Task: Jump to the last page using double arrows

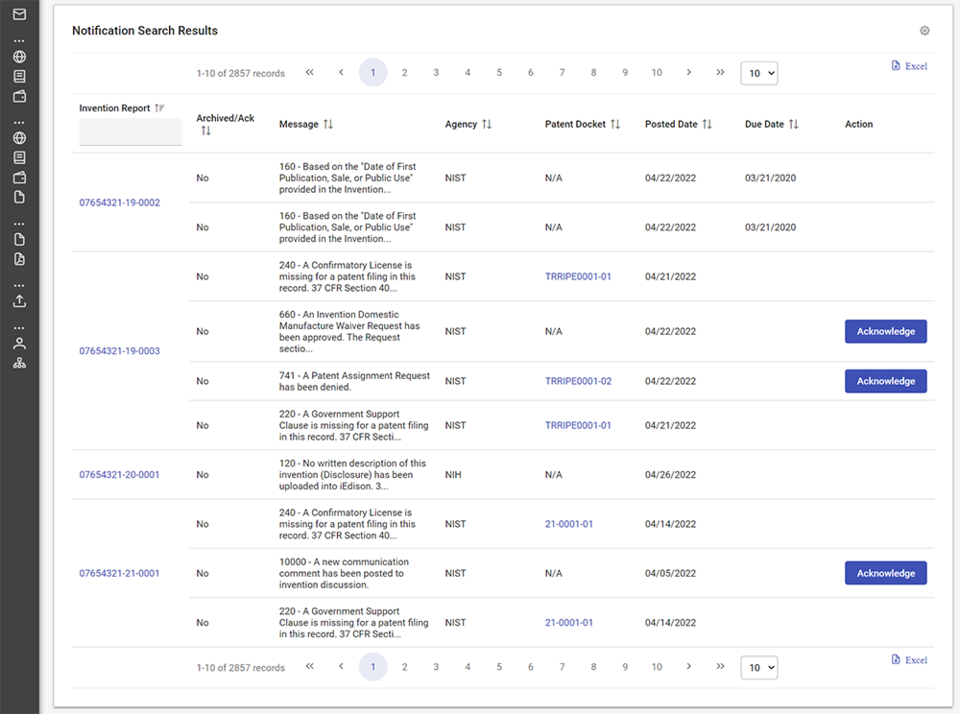Action: click(x=720, y=72)
